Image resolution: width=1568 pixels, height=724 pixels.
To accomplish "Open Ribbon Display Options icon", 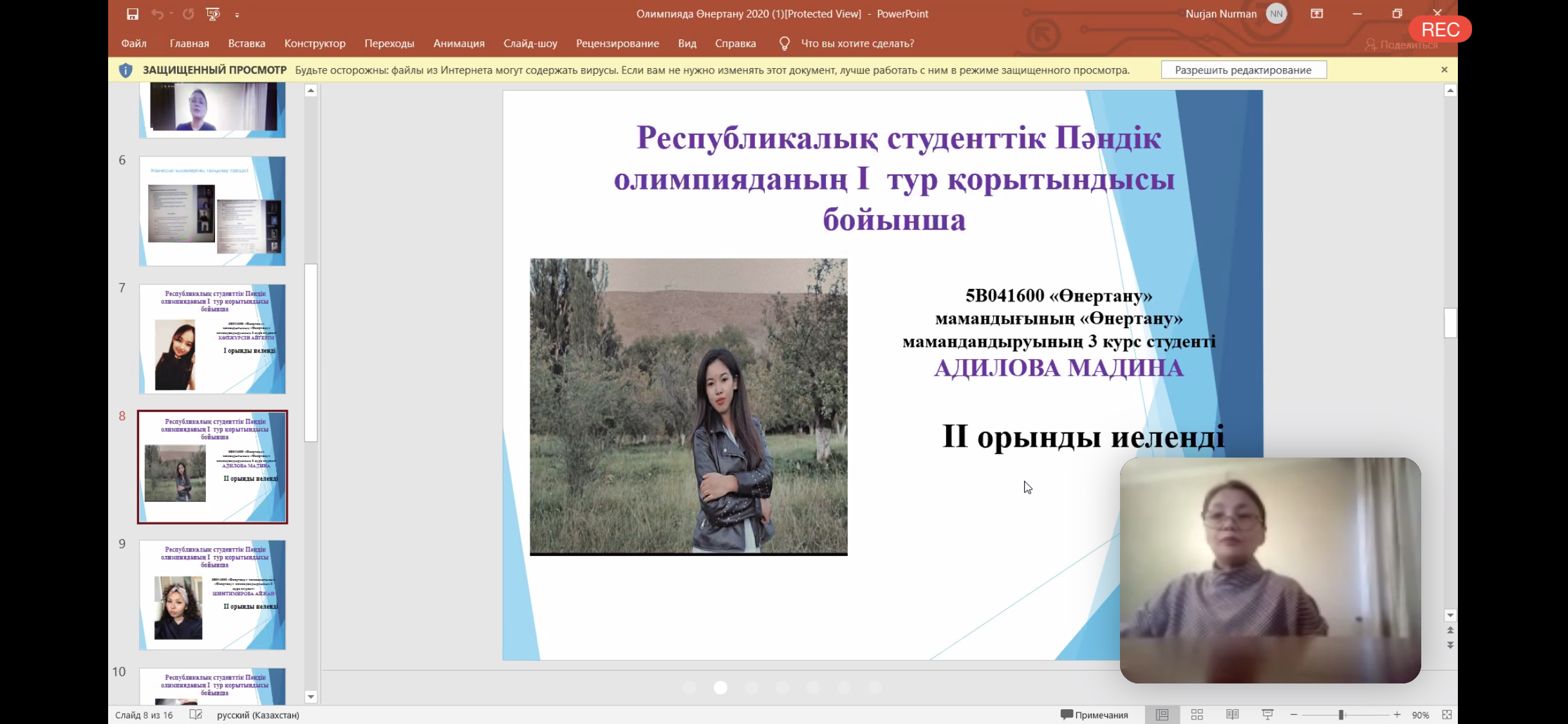I will pyautogui.click(x=1317, y=14).
